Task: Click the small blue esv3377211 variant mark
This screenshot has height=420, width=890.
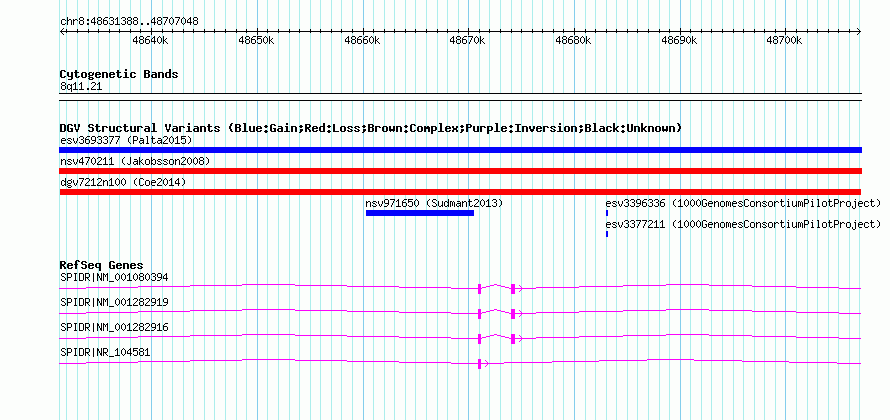Action: (x=607, y=234)
